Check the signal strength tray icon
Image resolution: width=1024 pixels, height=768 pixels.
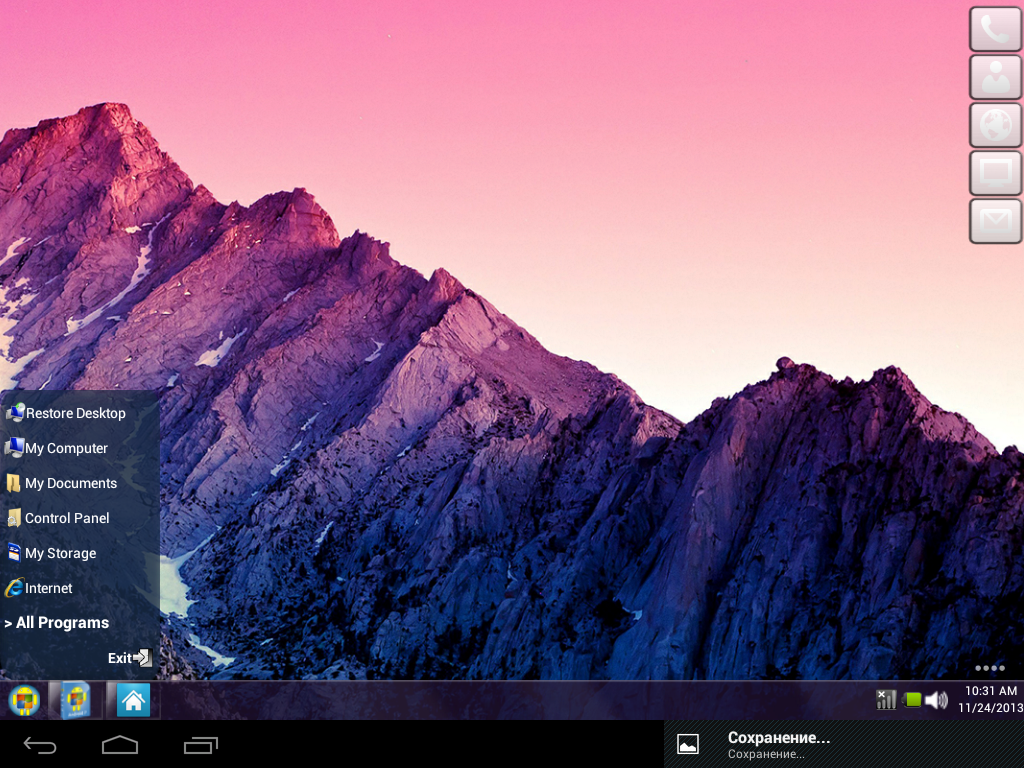[x=886, y=700]
